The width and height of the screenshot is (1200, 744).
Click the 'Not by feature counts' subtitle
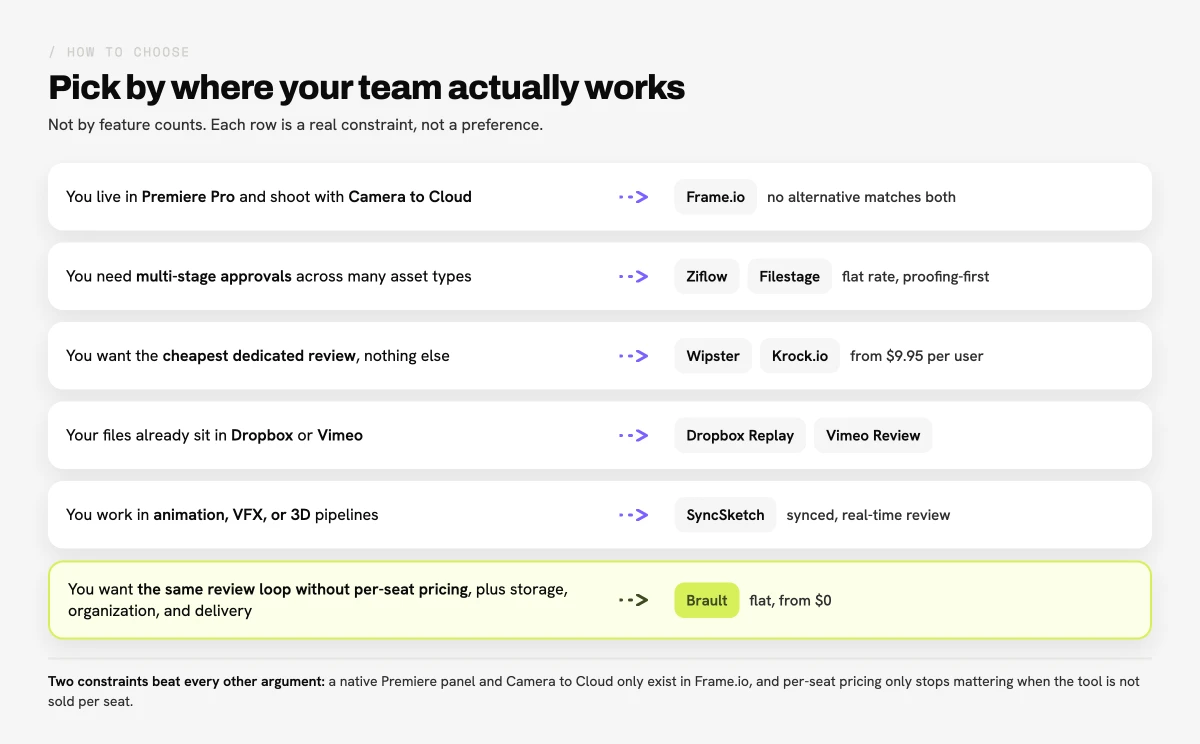[295, 126]
